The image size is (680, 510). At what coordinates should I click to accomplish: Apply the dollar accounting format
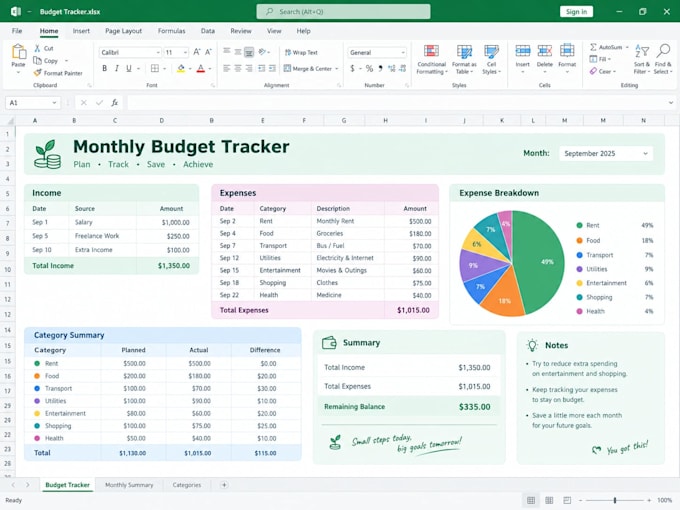[x=353, y=69]
